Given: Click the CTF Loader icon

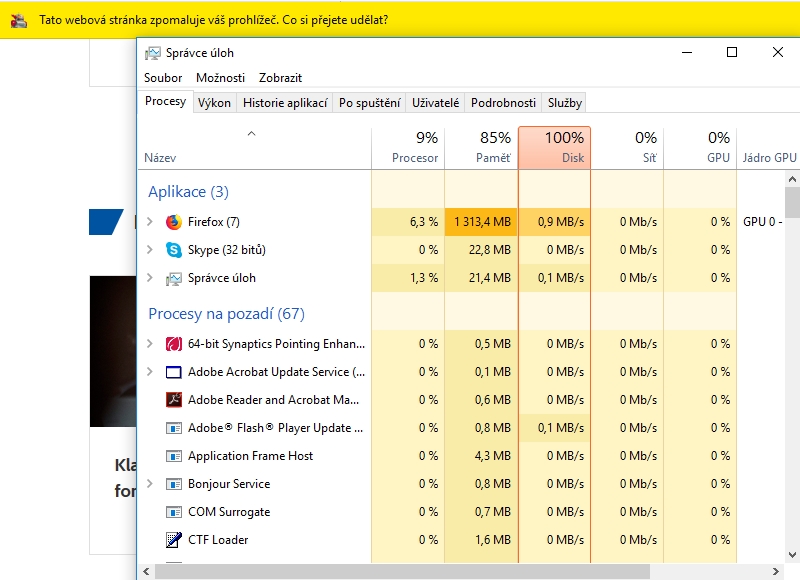Looking at the screenshot, I should pos(173,540).
